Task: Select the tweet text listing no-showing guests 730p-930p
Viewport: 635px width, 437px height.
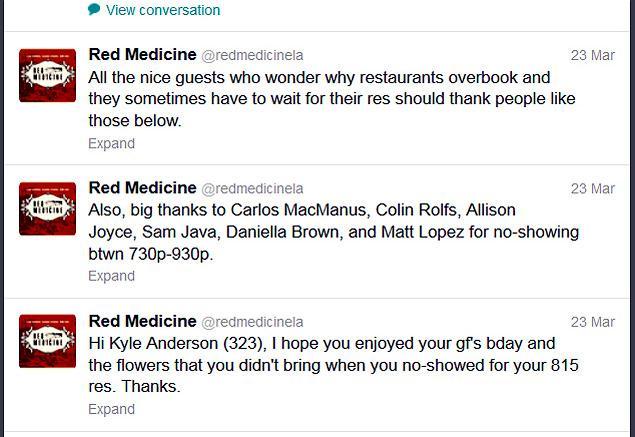Action: [330, 232]
